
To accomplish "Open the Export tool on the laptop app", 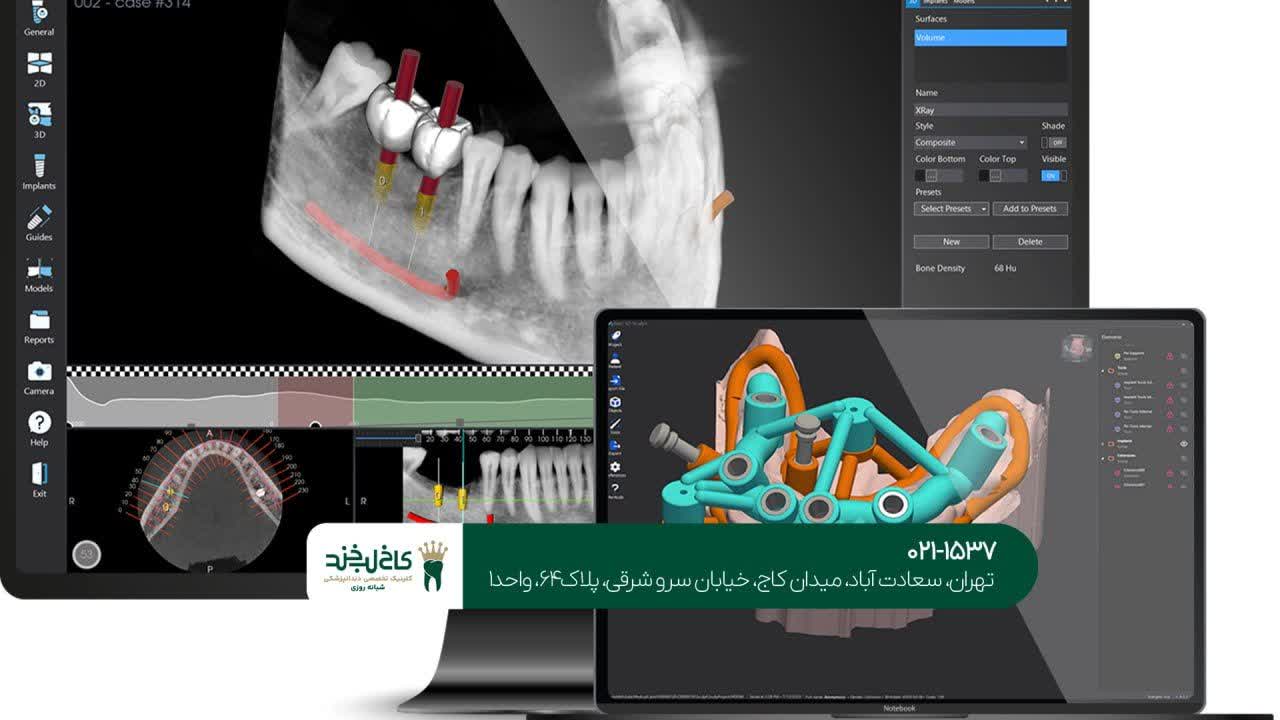I will [x=615, y=445].
